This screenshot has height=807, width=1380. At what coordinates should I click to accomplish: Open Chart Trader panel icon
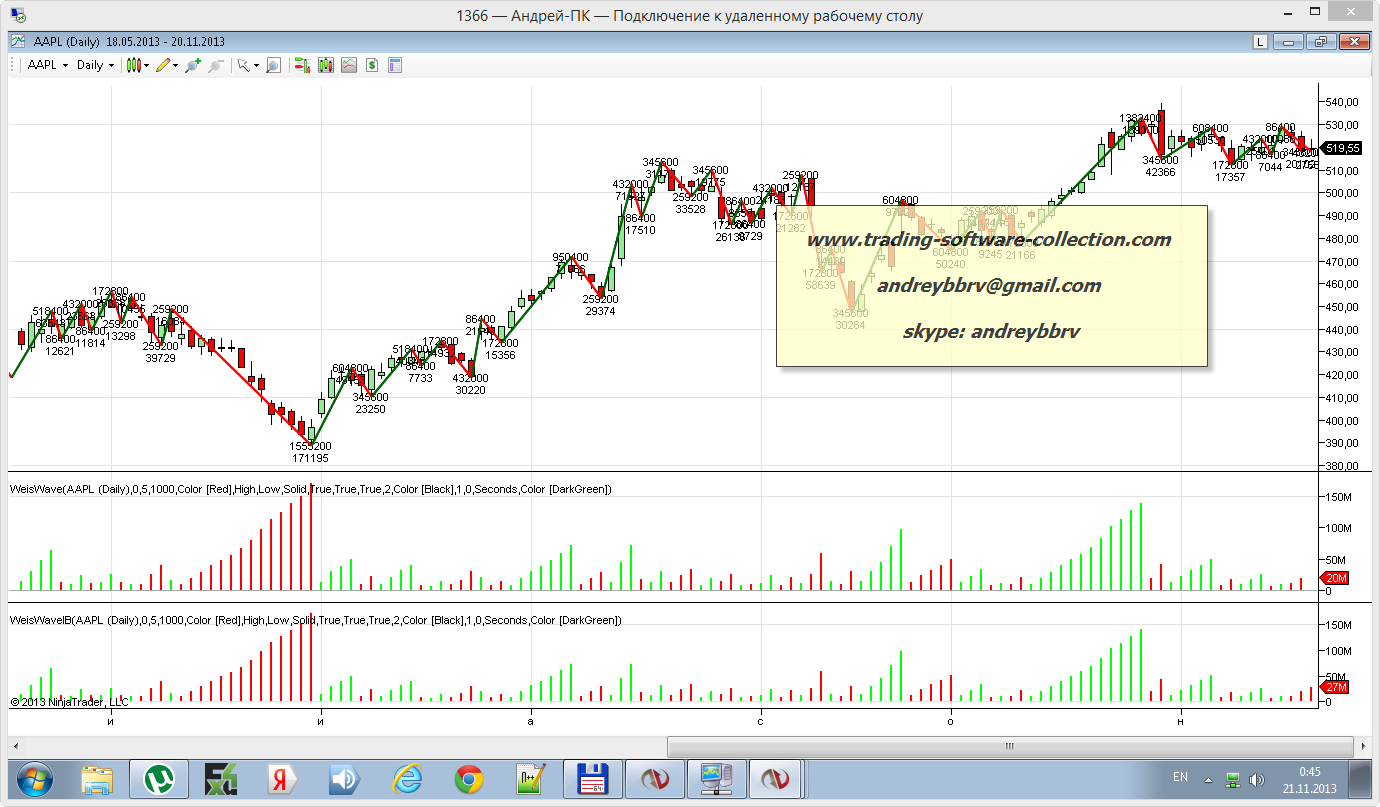click(x=301, y=65)
